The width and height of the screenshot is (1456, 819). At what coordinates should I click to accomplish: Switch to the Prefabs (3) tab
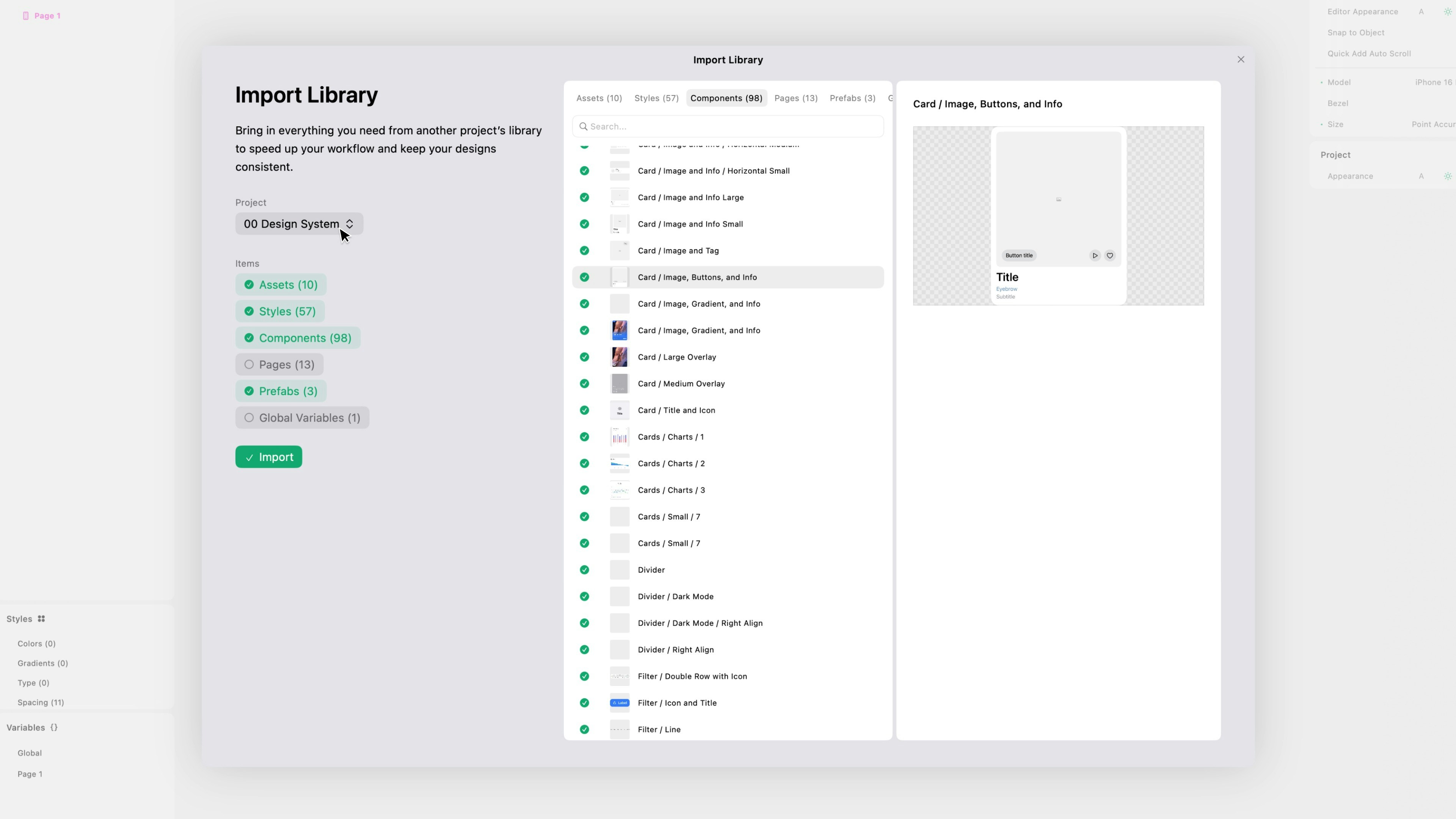[852, 98]
